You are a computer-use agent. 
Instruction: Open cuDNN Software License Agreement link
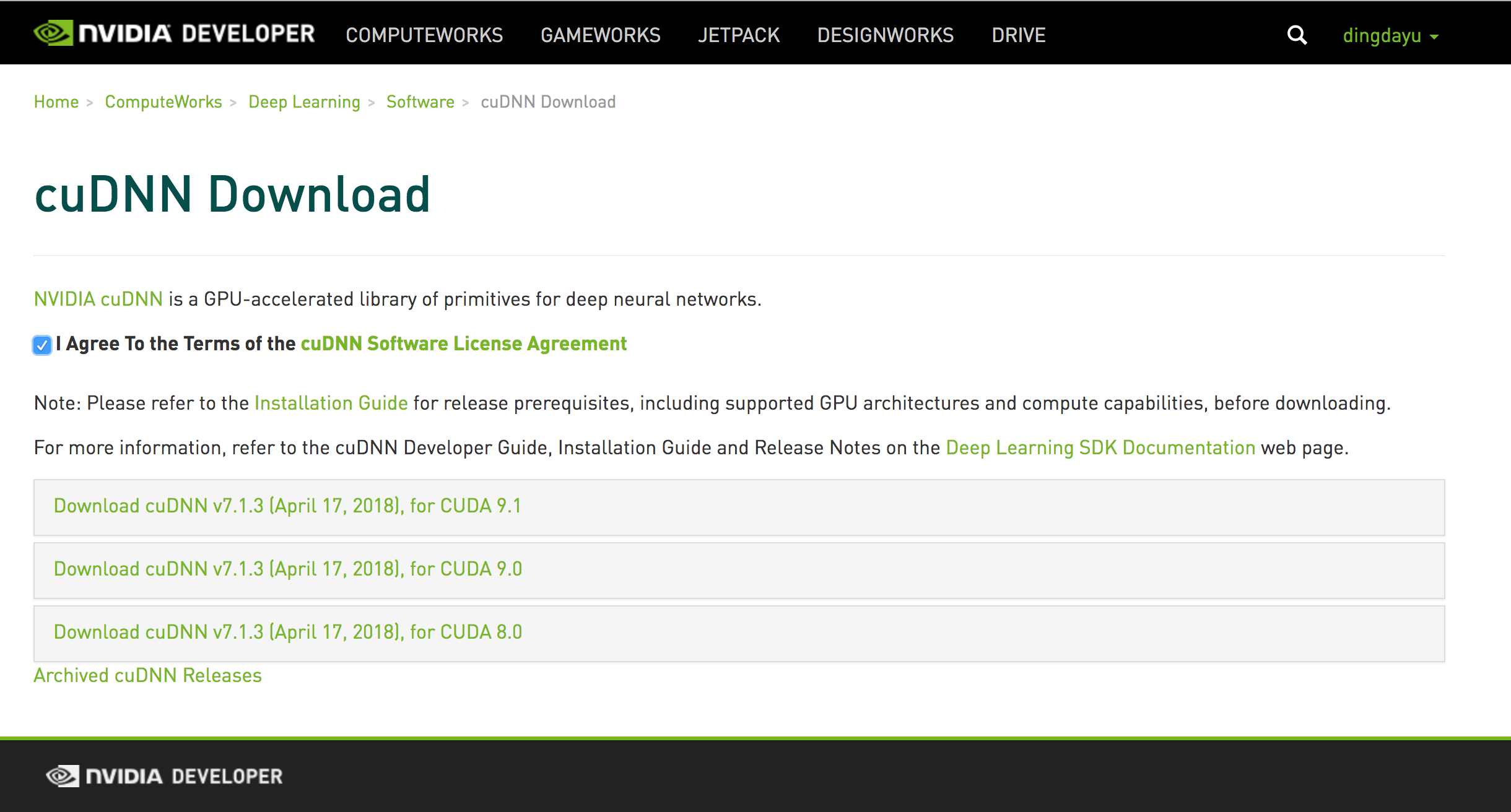(464, 343)
